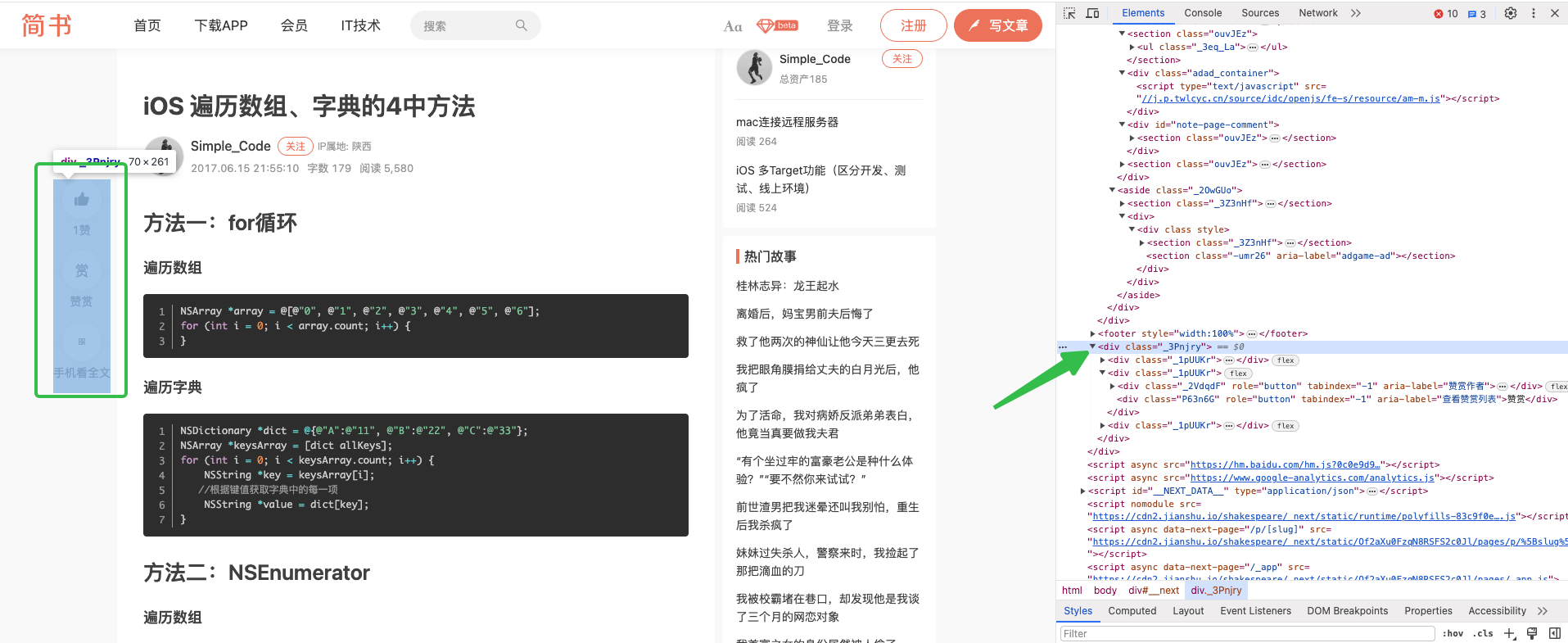This screenshot has height=643, width=1568.
Task: Expand the ellipsis in the footer node
Action: [x=1251, y=333]
